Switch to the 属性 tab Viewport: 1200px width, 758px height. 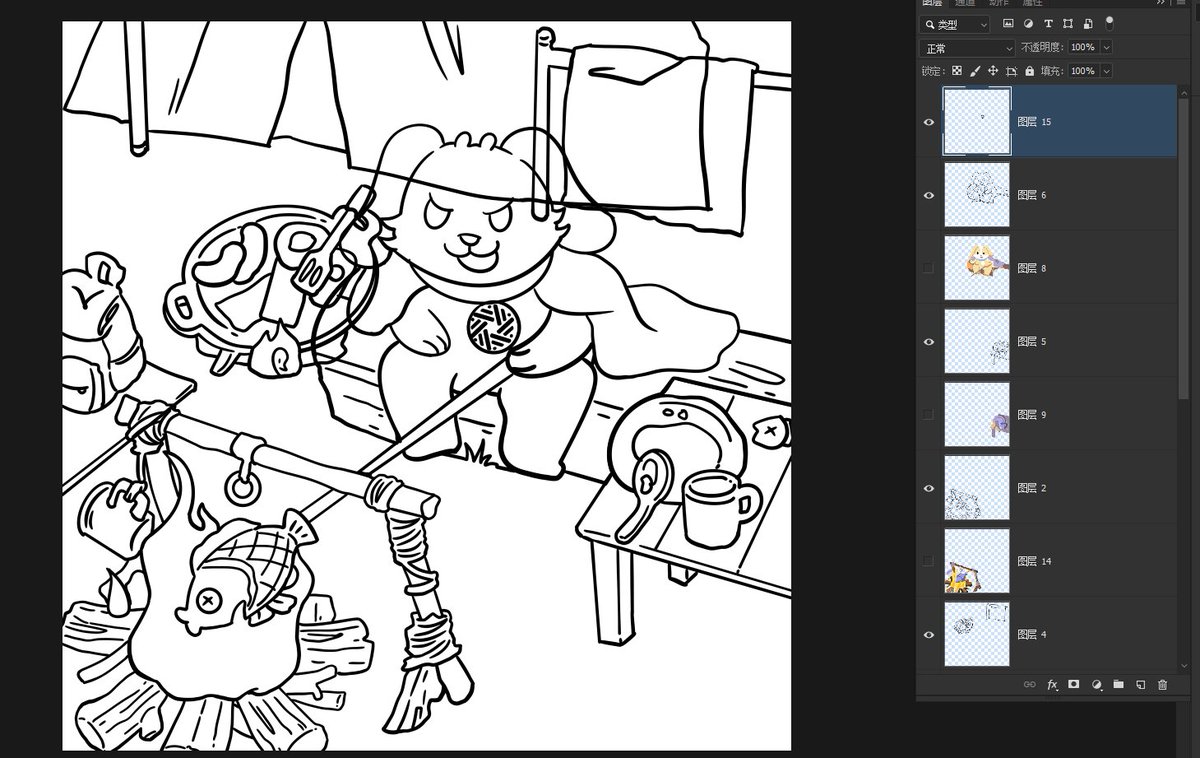(1032, 4)
